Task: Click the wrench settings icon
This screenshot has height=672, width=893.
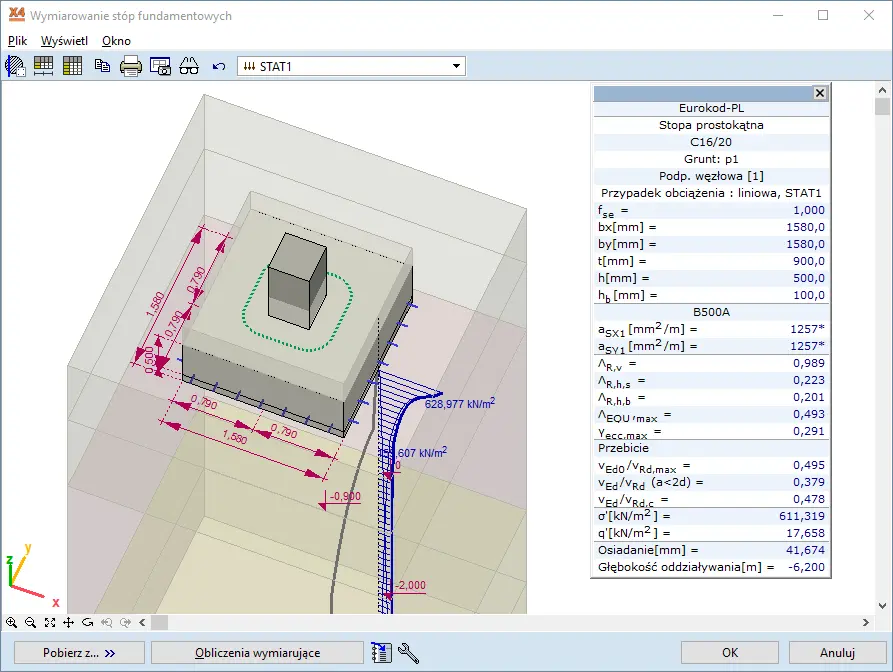Action: (408, 653)
